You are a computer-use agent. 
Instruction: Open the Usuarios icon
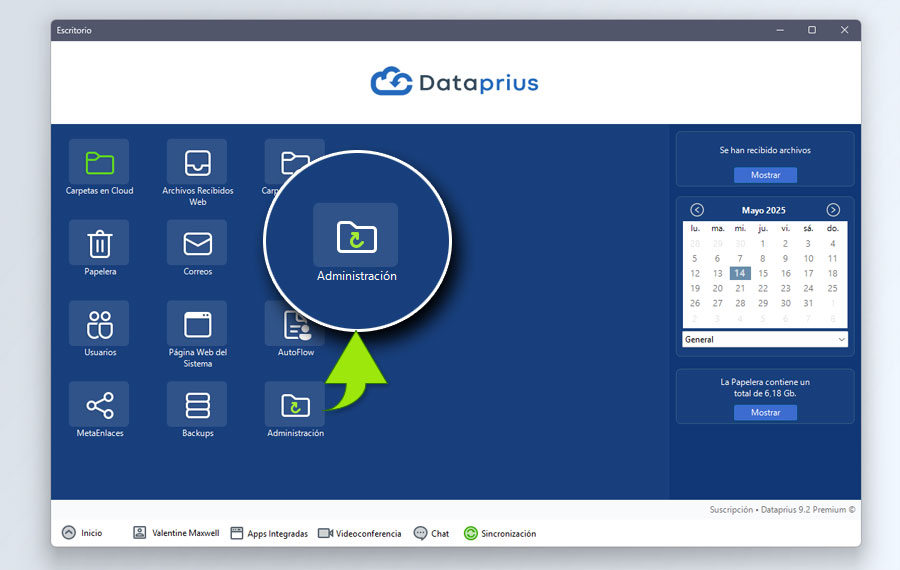click(x=99, y=324)
